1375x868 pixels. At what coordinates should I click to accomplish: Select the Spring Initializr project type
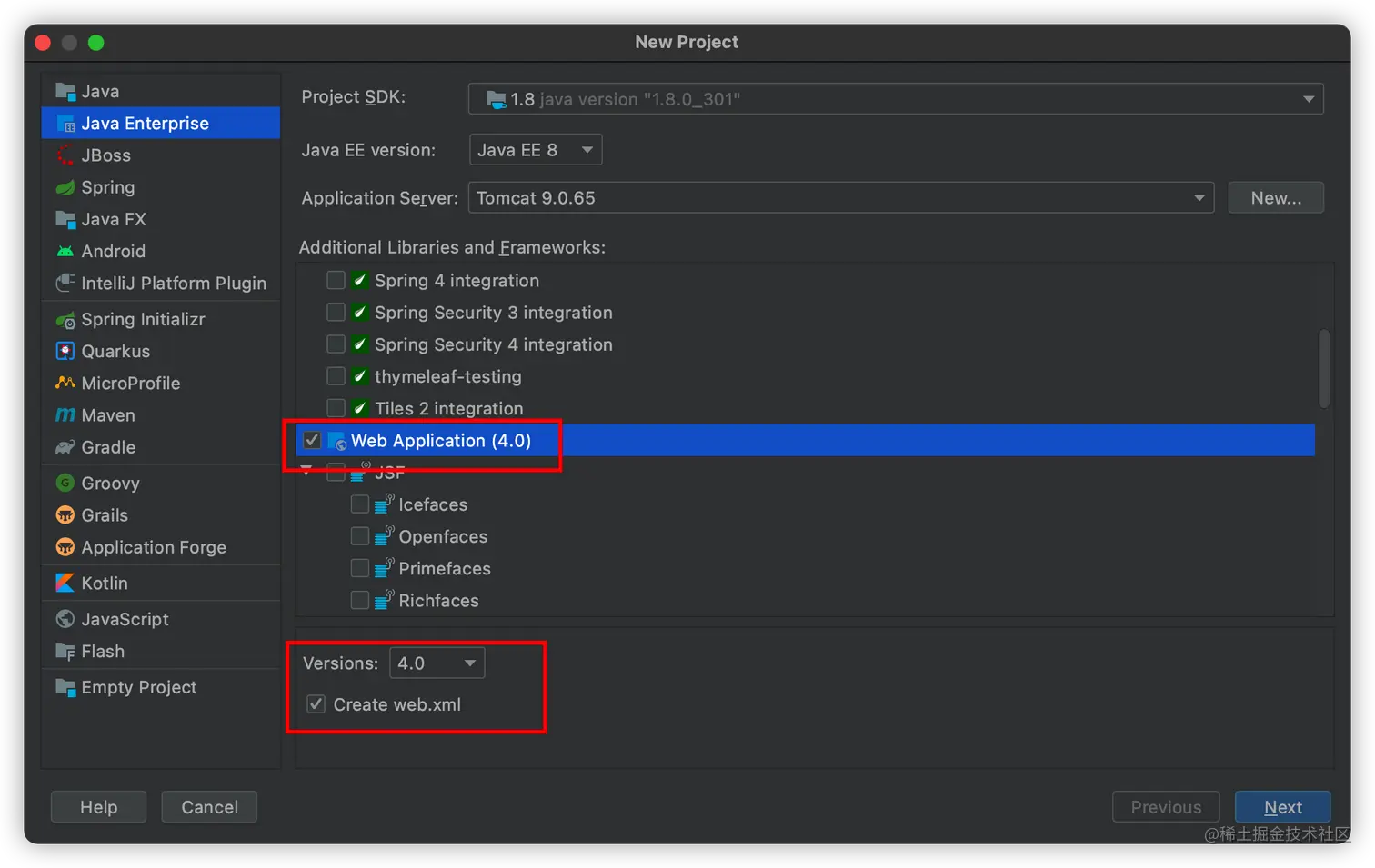[161, 319]
